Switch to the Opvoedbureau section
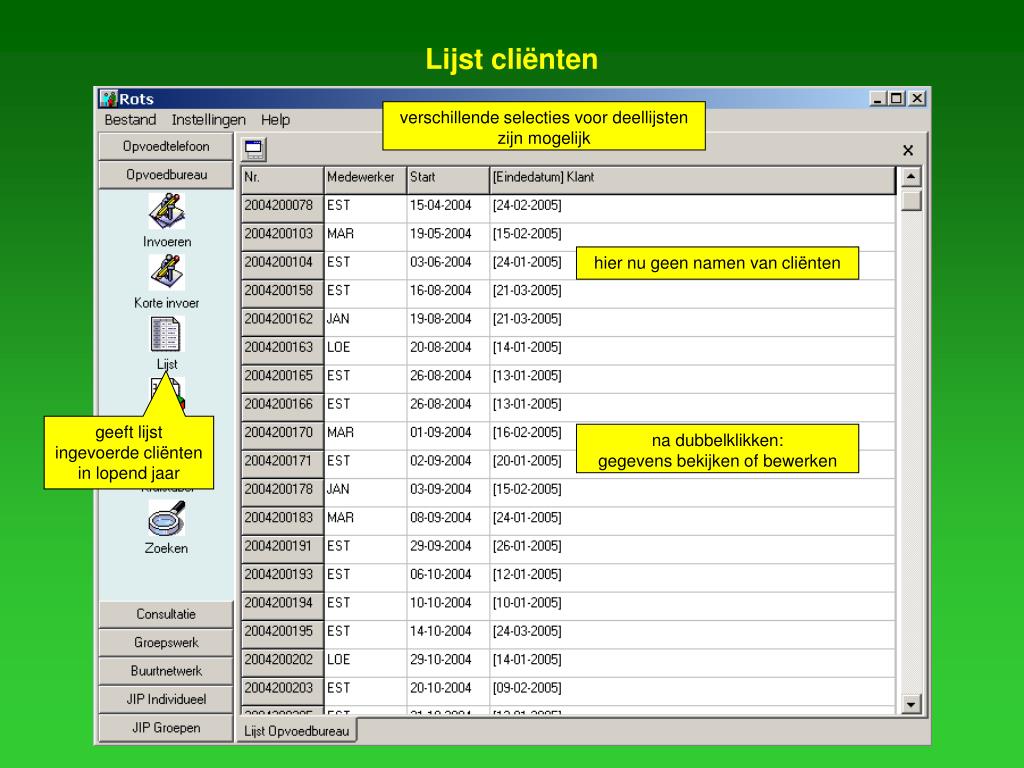Screen dimensions: 1024x768 pos(166,175)
